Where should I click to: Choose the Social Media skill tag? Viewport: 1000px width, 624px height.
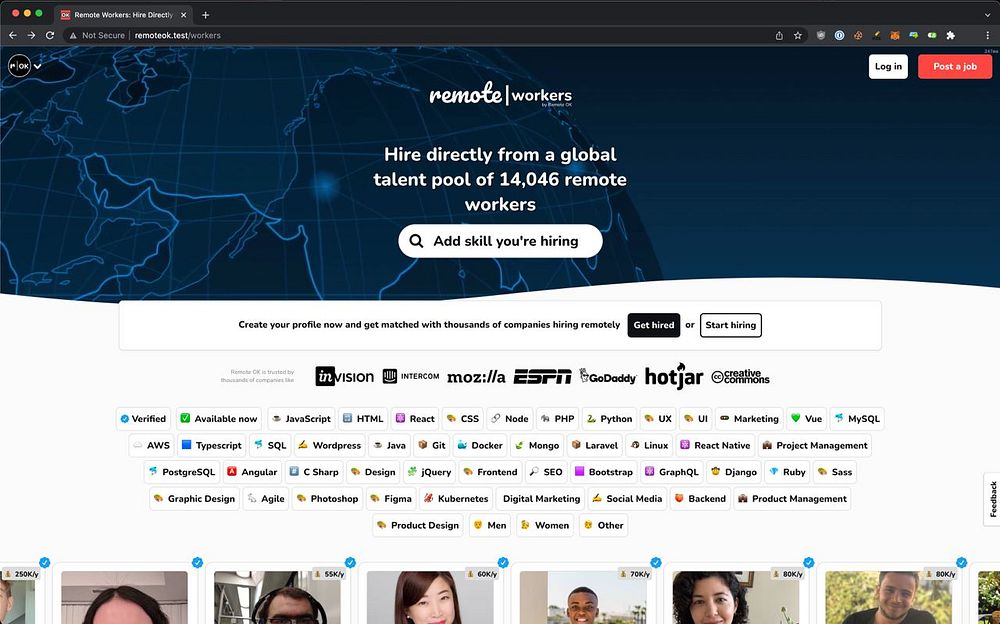coord(627,499)
